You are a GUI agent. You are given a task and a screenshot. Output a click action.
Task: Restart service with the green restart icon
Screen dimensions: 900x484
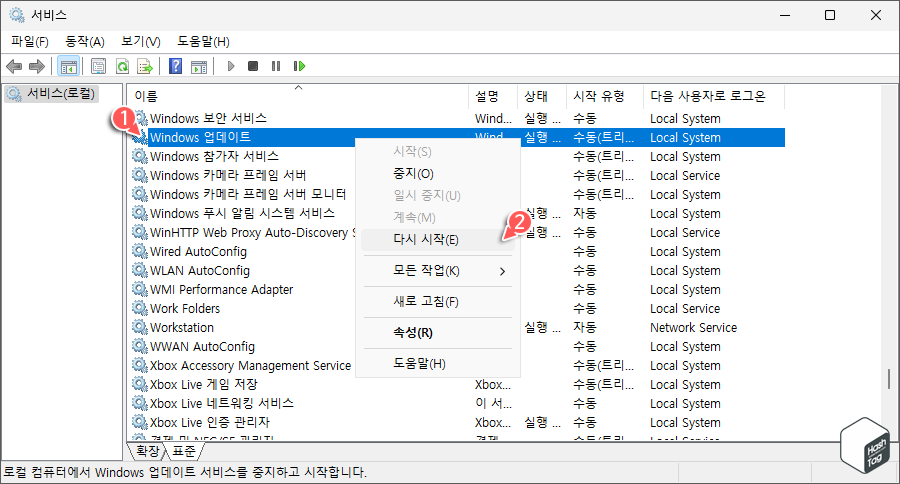299,67
